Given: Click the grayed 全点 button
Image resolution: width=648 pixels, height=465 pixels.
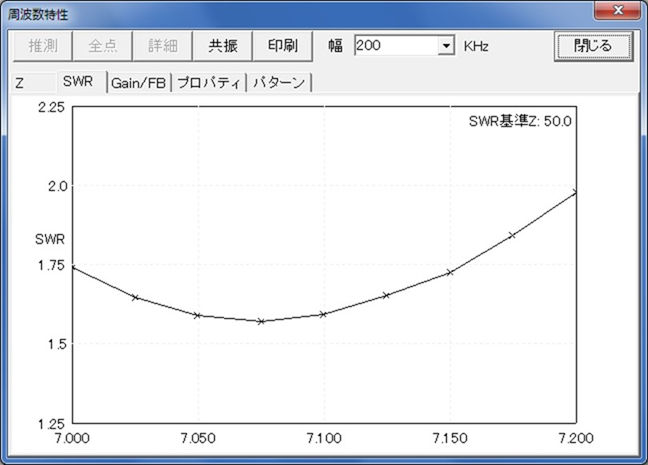Looking at the screenshot, I should pyautogui.click(x=102, y=46).
